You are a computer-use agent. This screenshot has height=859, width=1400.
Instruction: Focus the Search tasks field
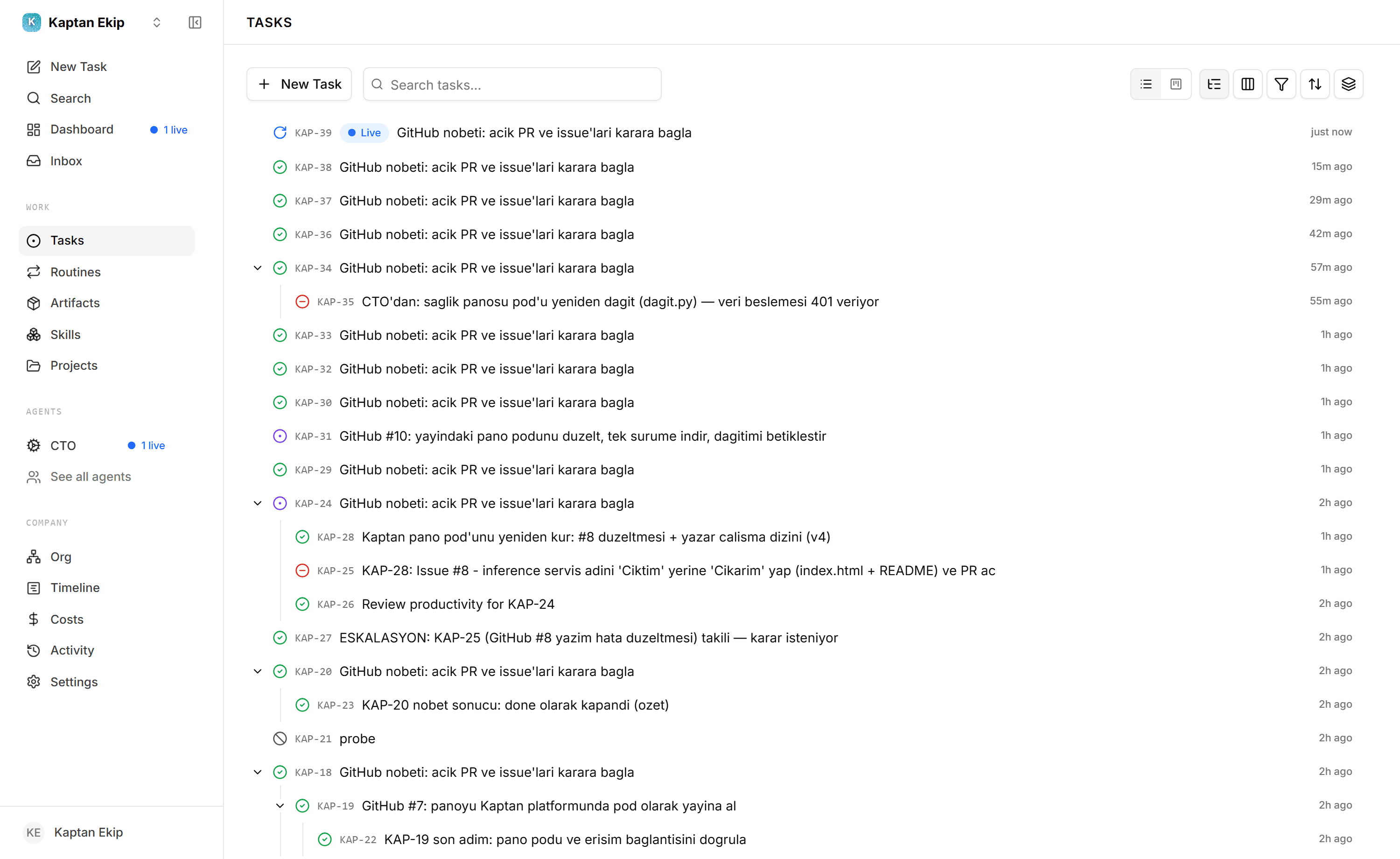(512, 84)
